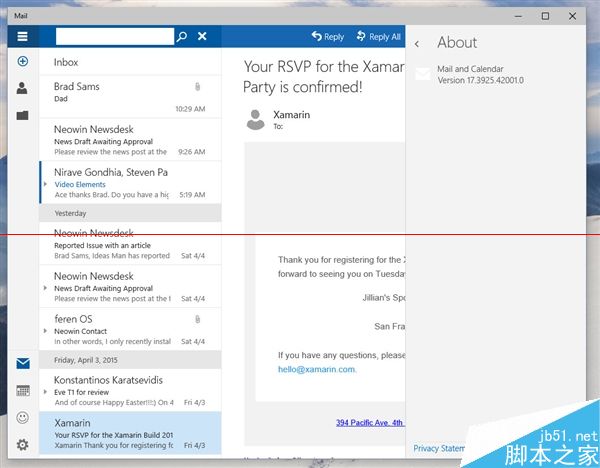This screenshot has width=600, height=468.
Task: Open Reported Issue with an article email
Action: pyautogui.click(x=130, y=244)
